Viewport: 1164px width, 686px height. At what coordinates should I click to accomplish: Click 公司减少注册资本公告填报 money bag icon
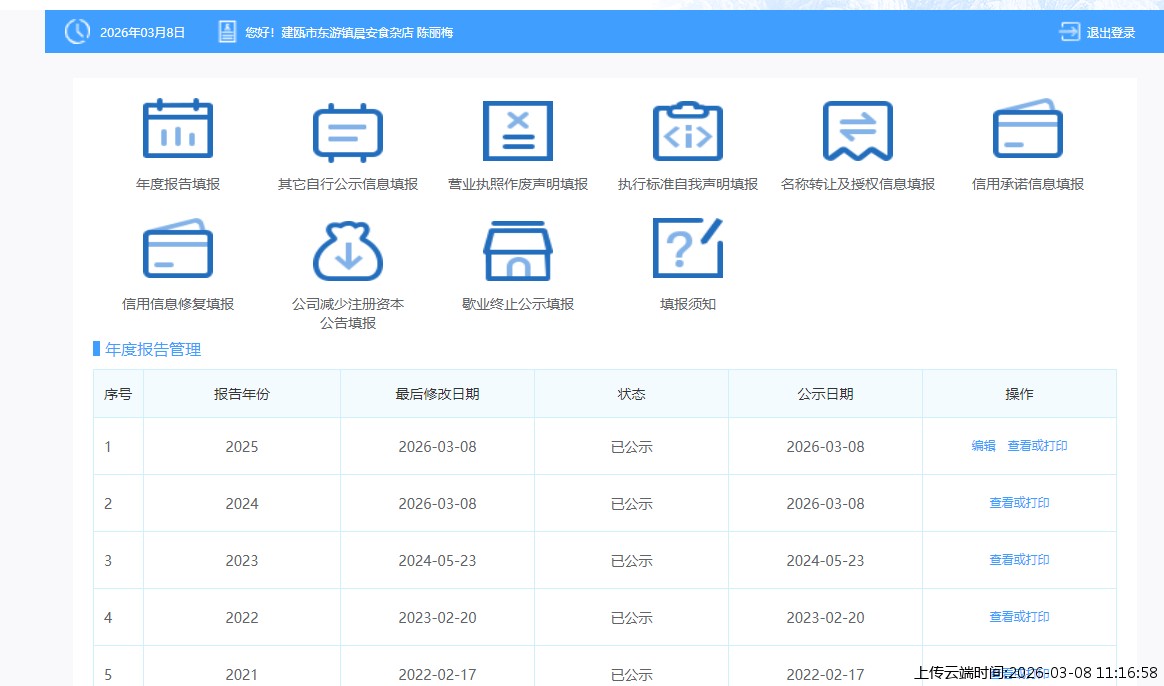click(347, 250)
